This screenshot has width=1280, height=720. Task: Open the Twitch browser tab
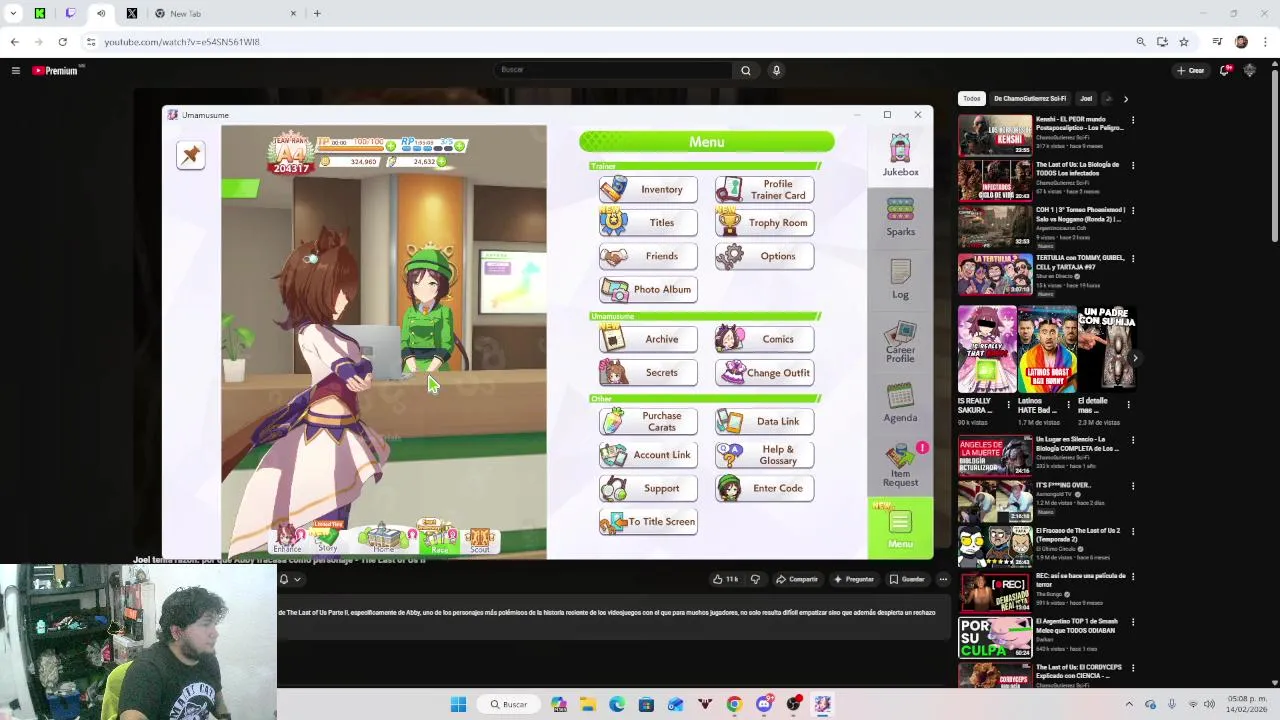pos(70,13)
